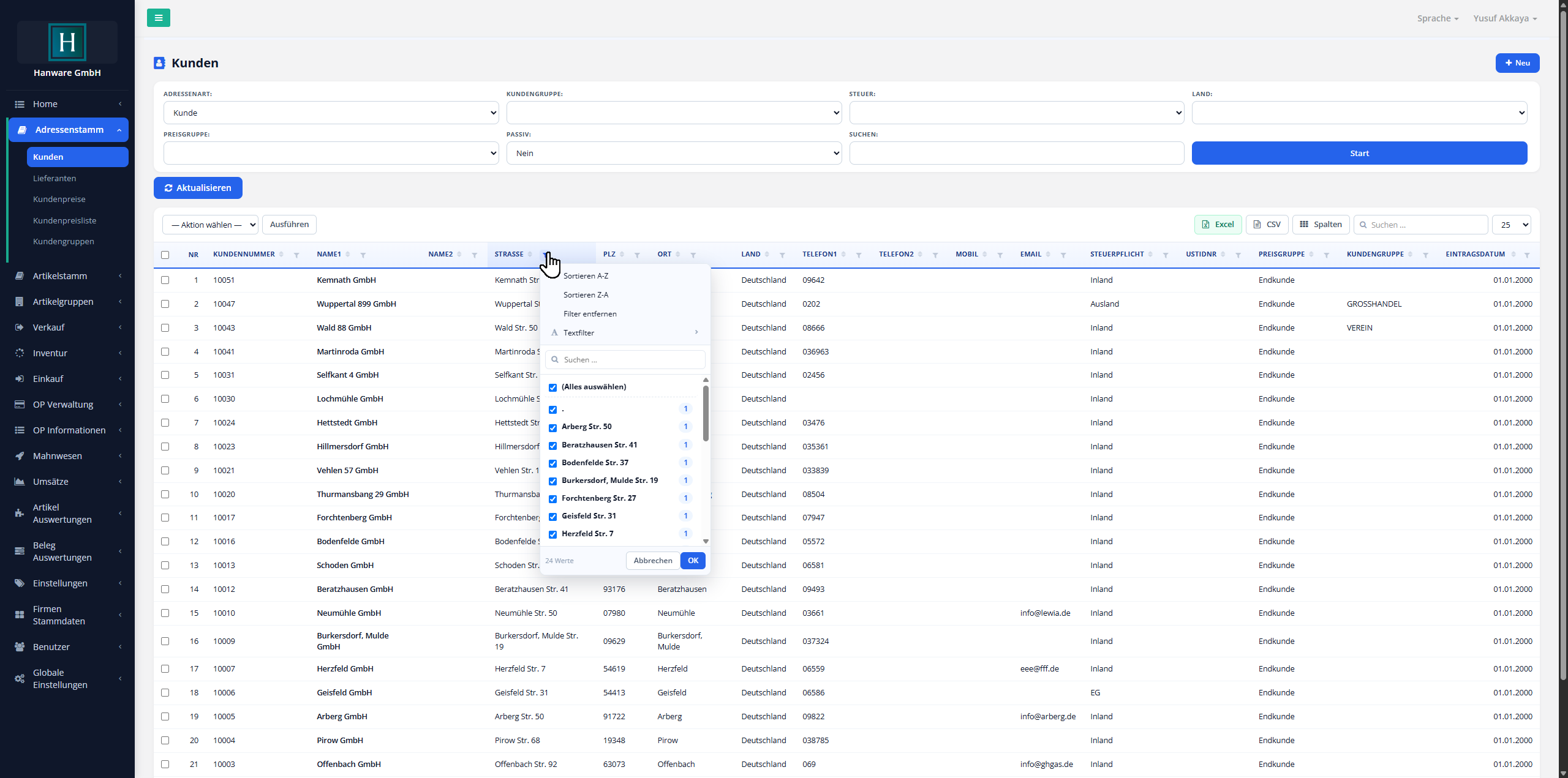Image resolution: width=1568 pixels, height=778 pixels.
Task: Open the Preisgruppe filter dropdown
Action: click(331, 153)
